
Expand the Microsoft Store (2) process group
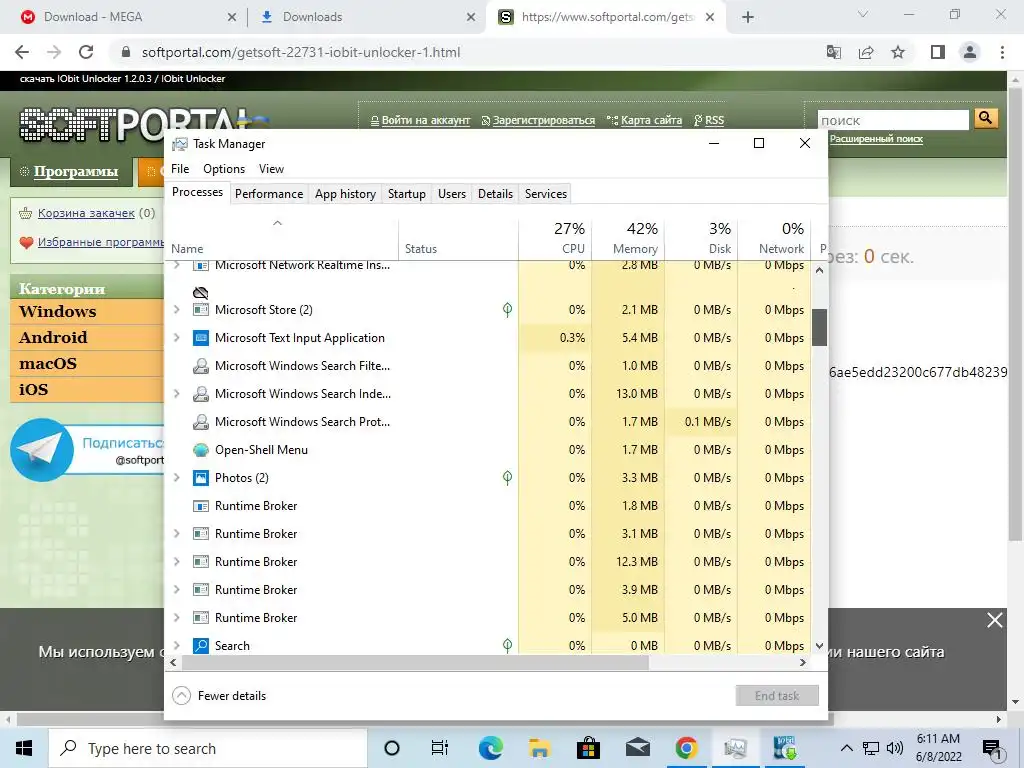pyautogui.click(x=176, y=310)
